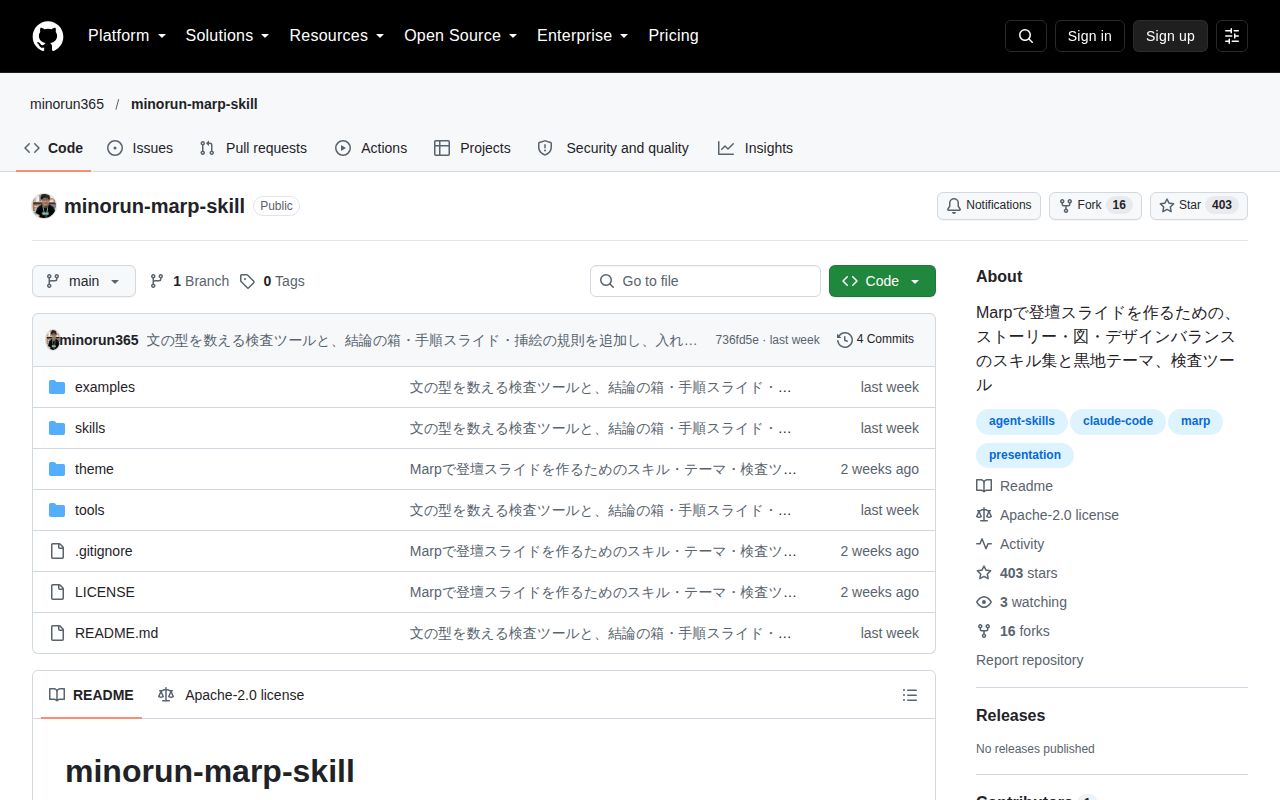
Task: Open the README outline list icon
Action: coord(910,695)
